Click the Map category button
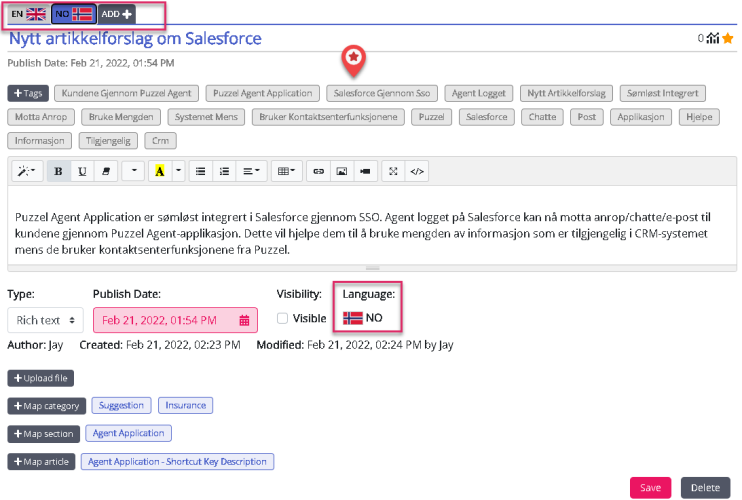The image size is (742, 500). 46,406
